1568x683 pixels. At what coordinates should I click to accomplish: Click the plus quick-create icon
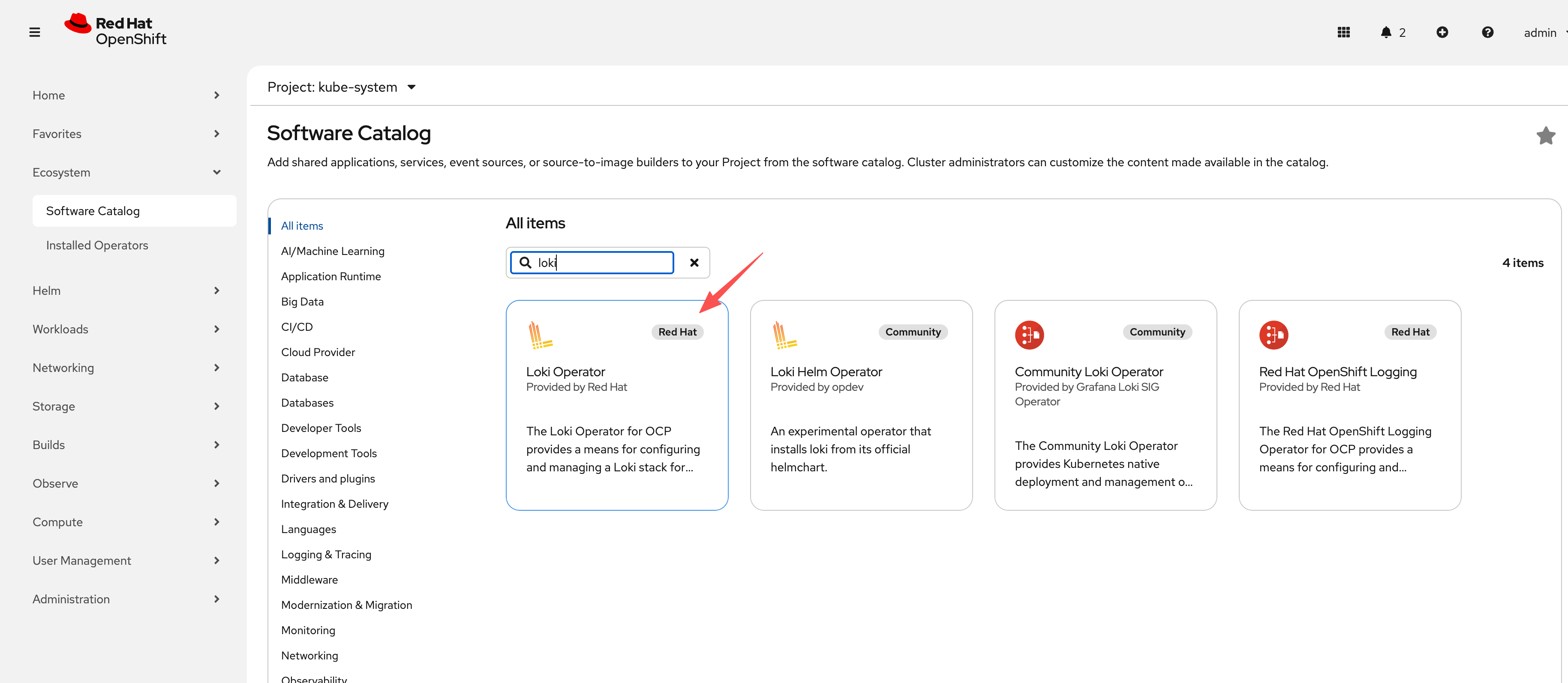[x=1442, y=32]
